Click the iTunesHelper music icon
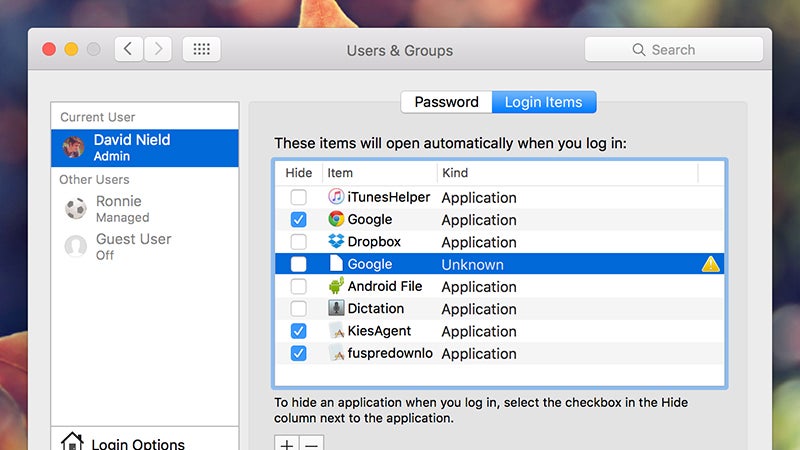The image size is (800, 450). 336,197
